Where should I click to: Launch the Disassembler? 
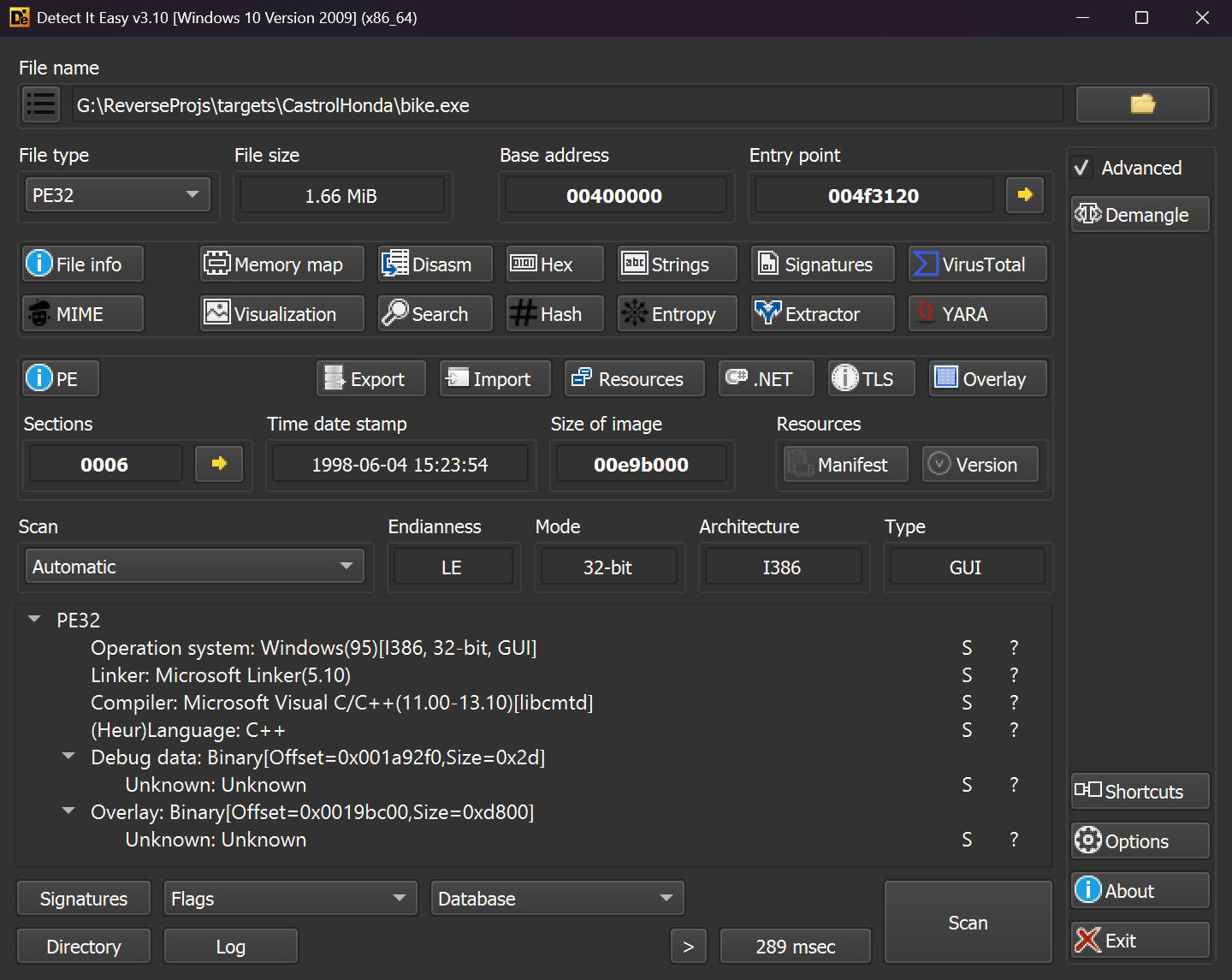click(x=434, y=264)
